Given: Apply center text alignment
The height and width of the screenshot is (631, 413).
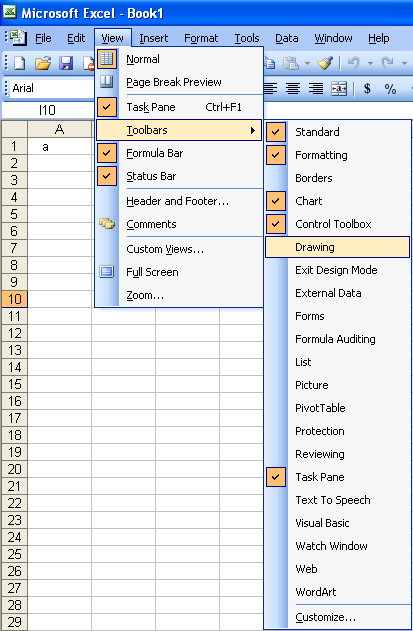Looking at the screenshot, I should tap(293, 89).
